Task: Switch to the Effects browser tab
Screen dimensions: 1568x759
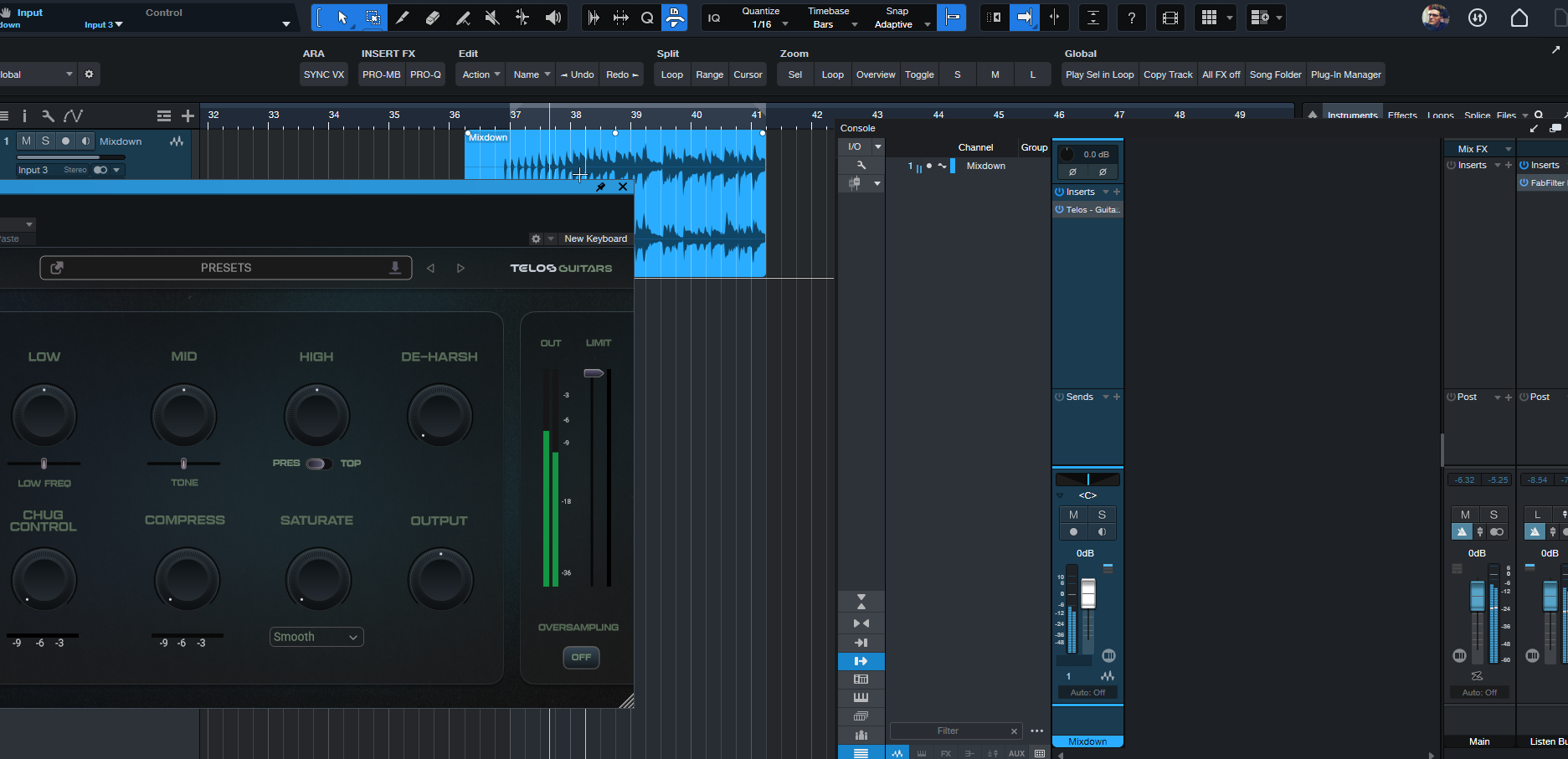Action: click(x=1402, y=115)
